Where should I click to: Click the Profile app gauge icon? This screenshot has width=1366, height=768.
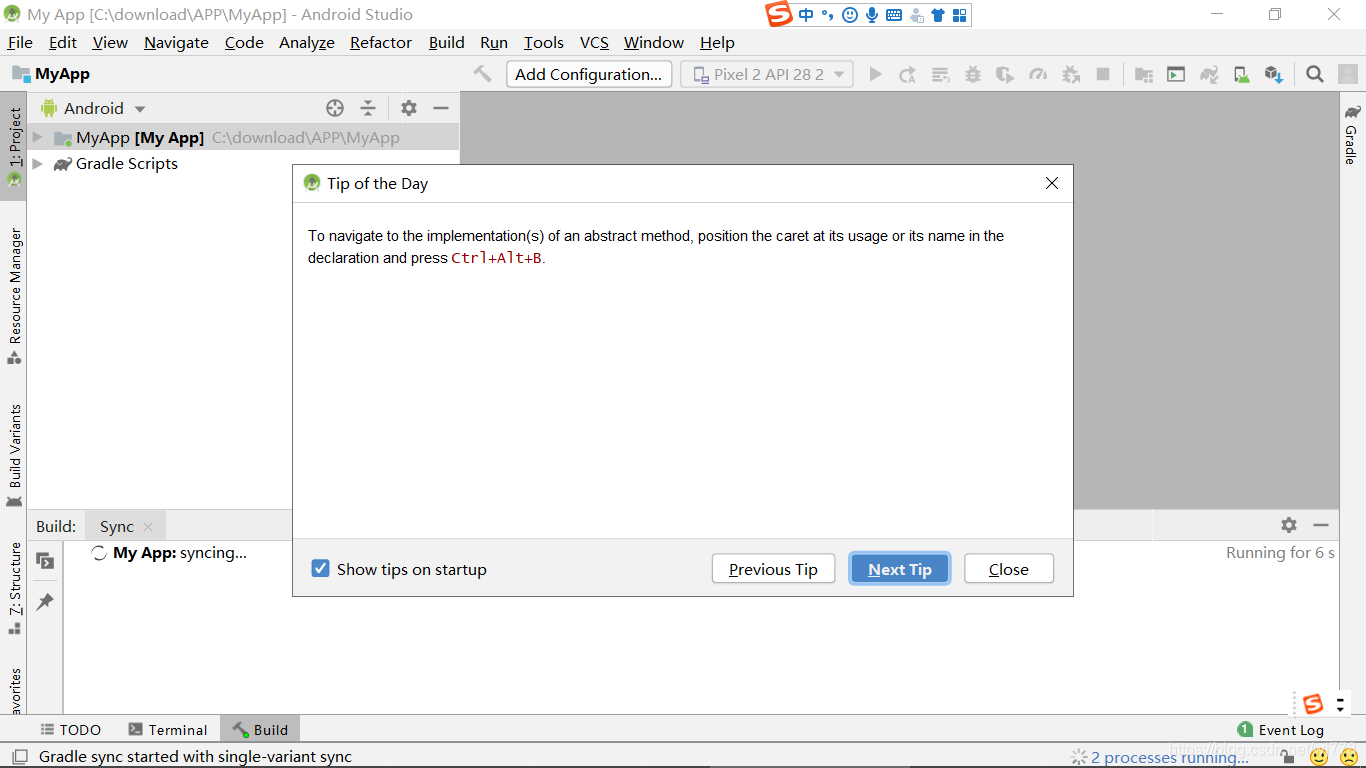coord(1038,74)
